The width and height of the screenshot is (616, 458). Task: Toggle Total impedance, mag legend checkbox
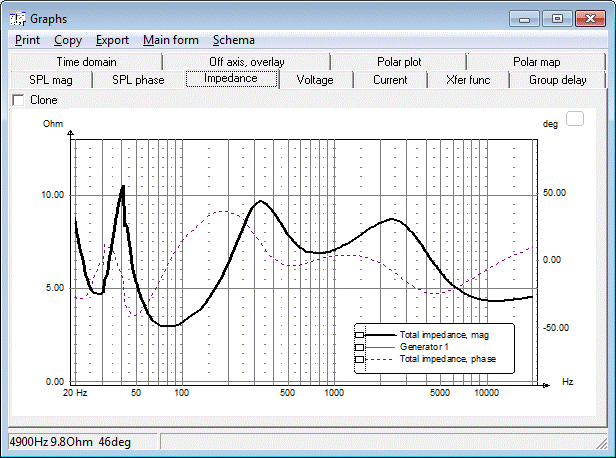coord(359,335)
